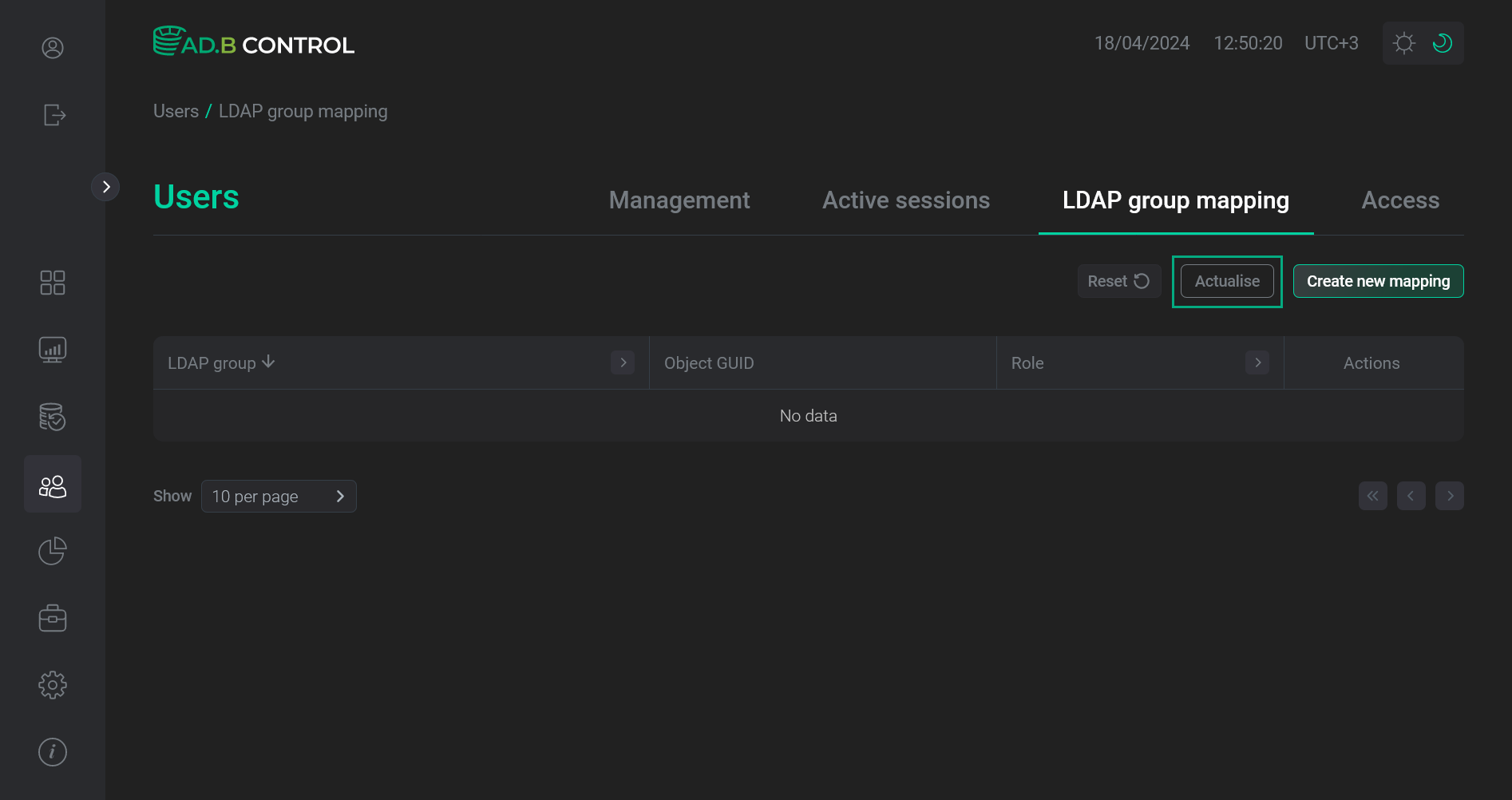Expand the collapsed sidebar with chevron arrow
This screenshot has width=1512, height=800.
coord(105,186)
